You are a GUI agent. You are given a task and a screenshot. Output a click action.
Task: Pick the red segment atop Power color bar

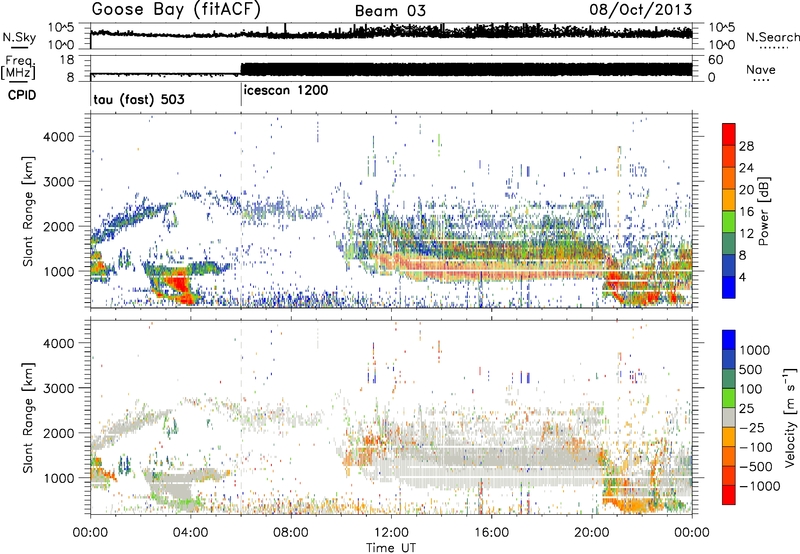point(729,135)
